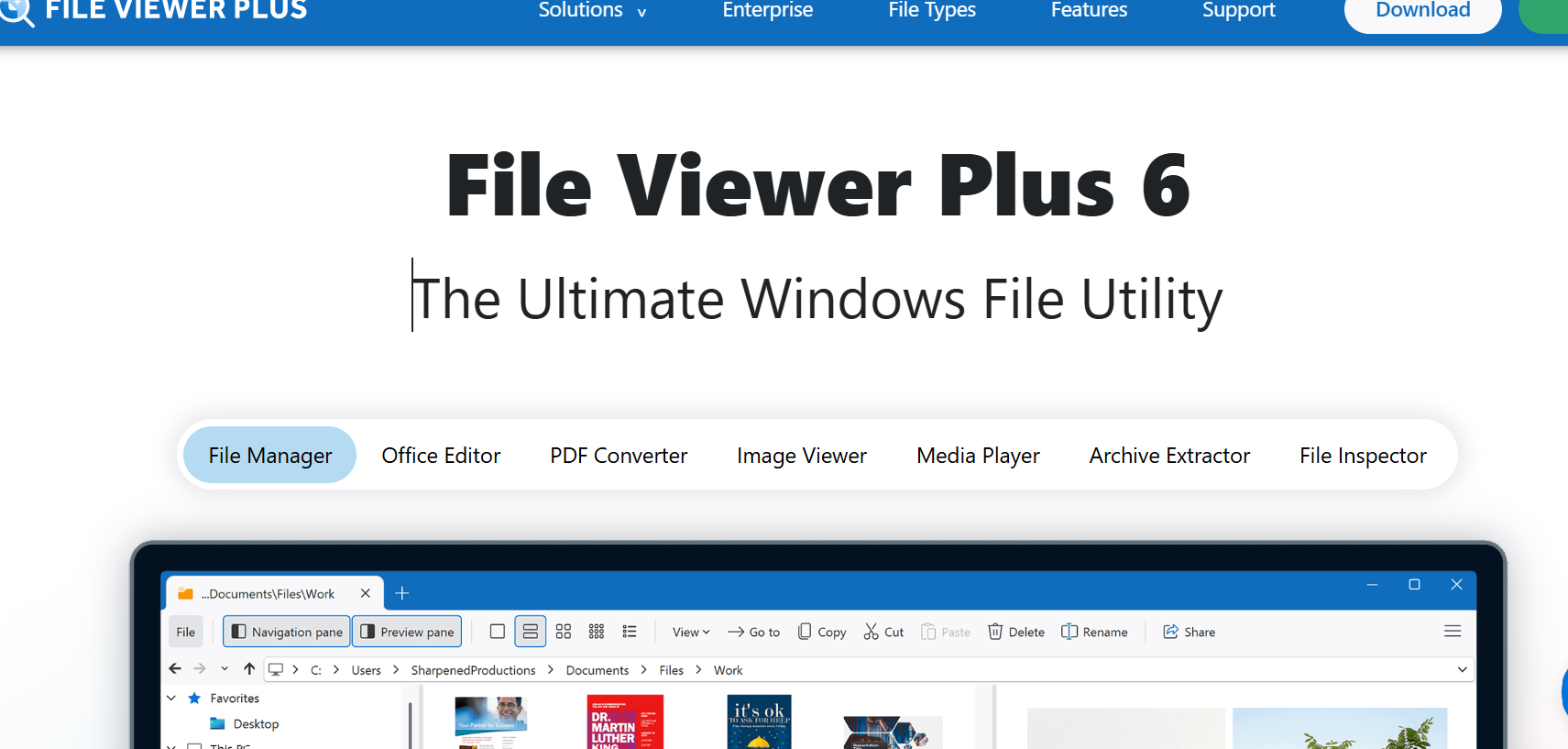
Task: Switch to medium tiles grid view icon
Action: [564, 632]
